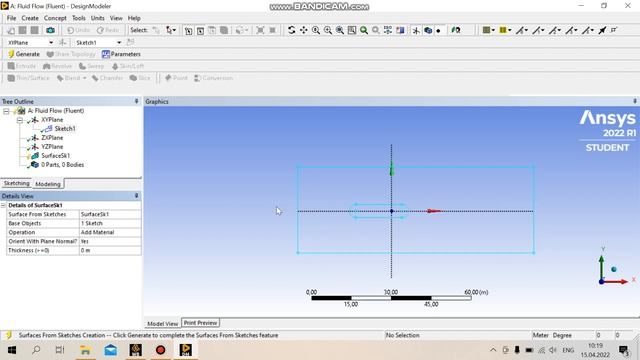Collapse the XYPlane tree node
The width and height of the screenshot is (640, 360).
(20, 120)
